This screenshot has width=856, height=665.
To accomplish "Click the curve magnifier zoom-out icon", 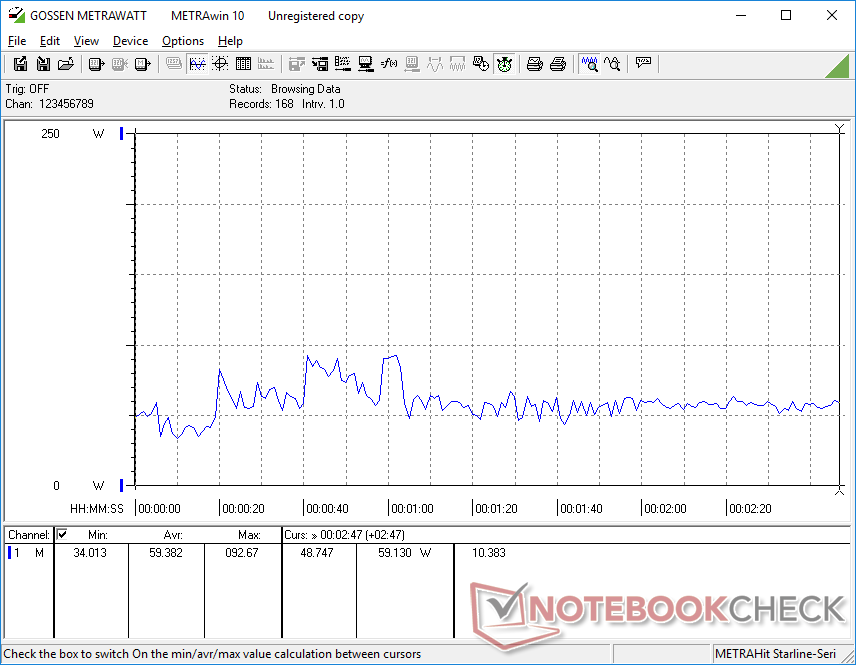I will click(x=613, y=64).
